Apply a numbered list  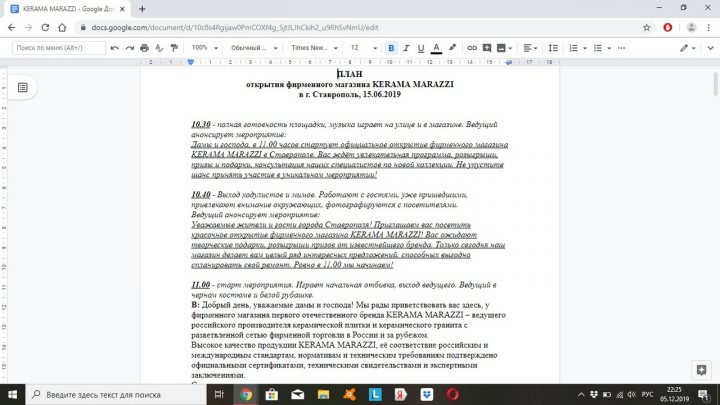point(573,48)
